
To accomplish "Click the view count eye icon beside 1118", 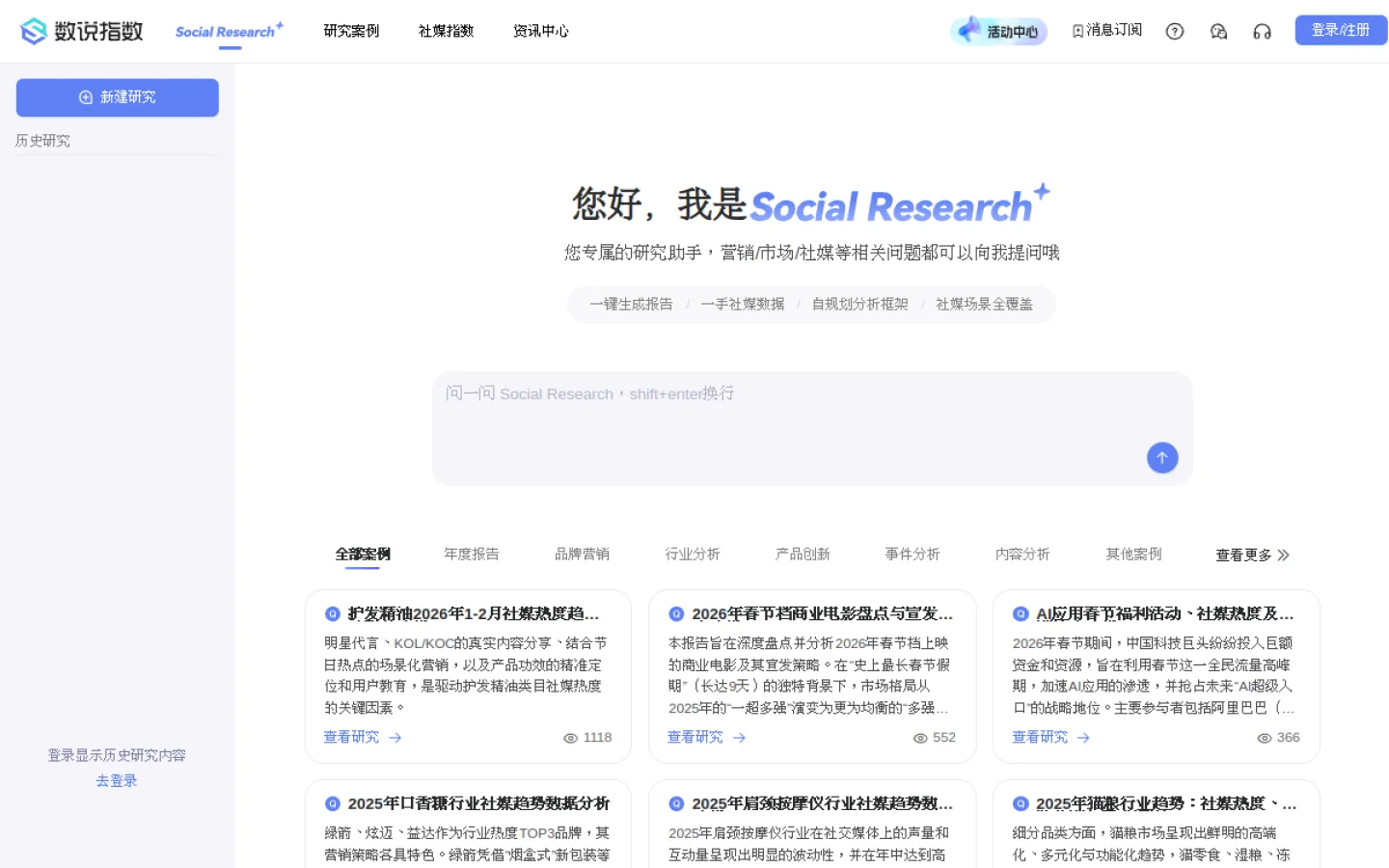I will pos(571,738).
